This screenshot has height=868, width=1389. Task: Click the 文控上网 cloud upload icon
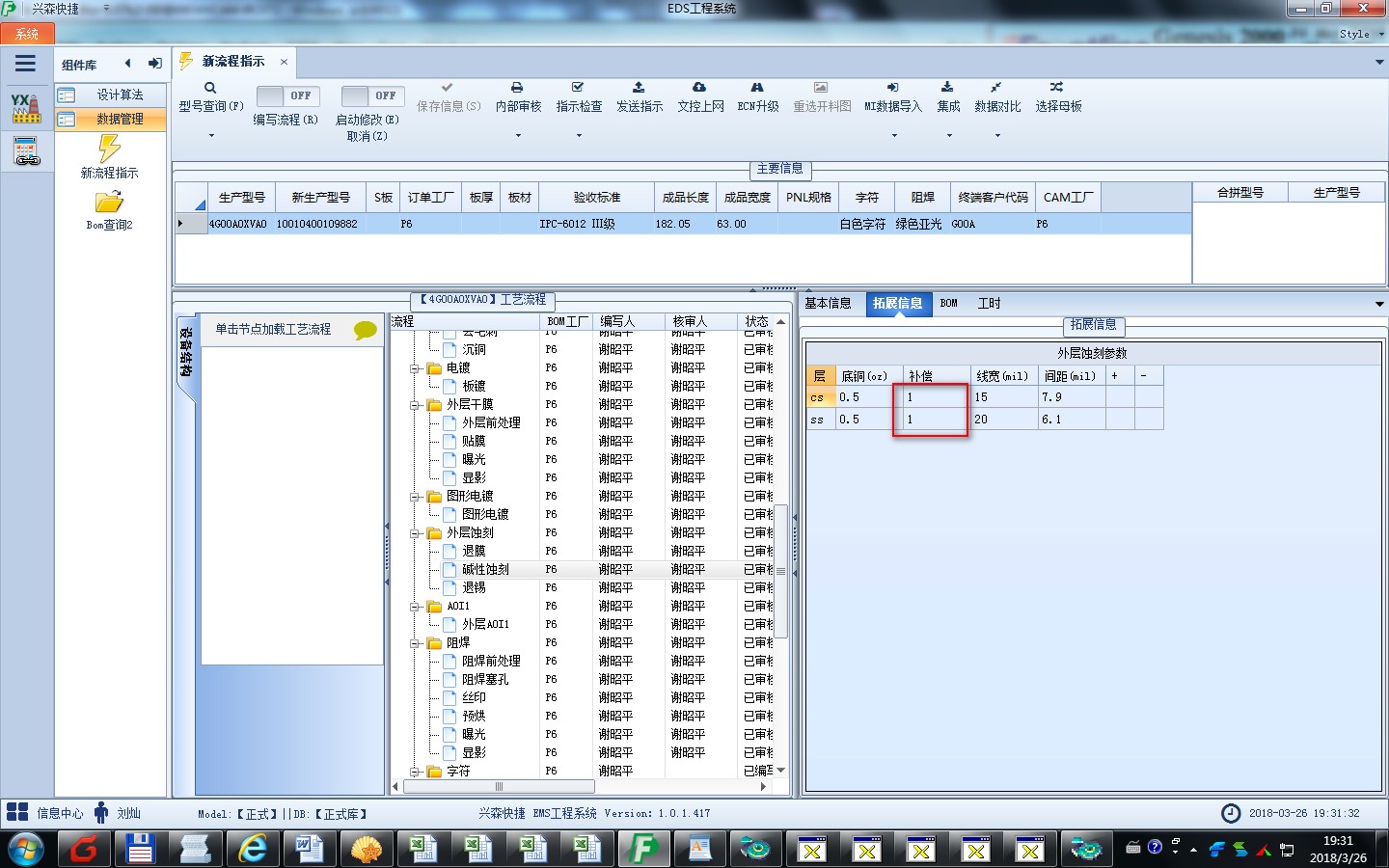699,88
